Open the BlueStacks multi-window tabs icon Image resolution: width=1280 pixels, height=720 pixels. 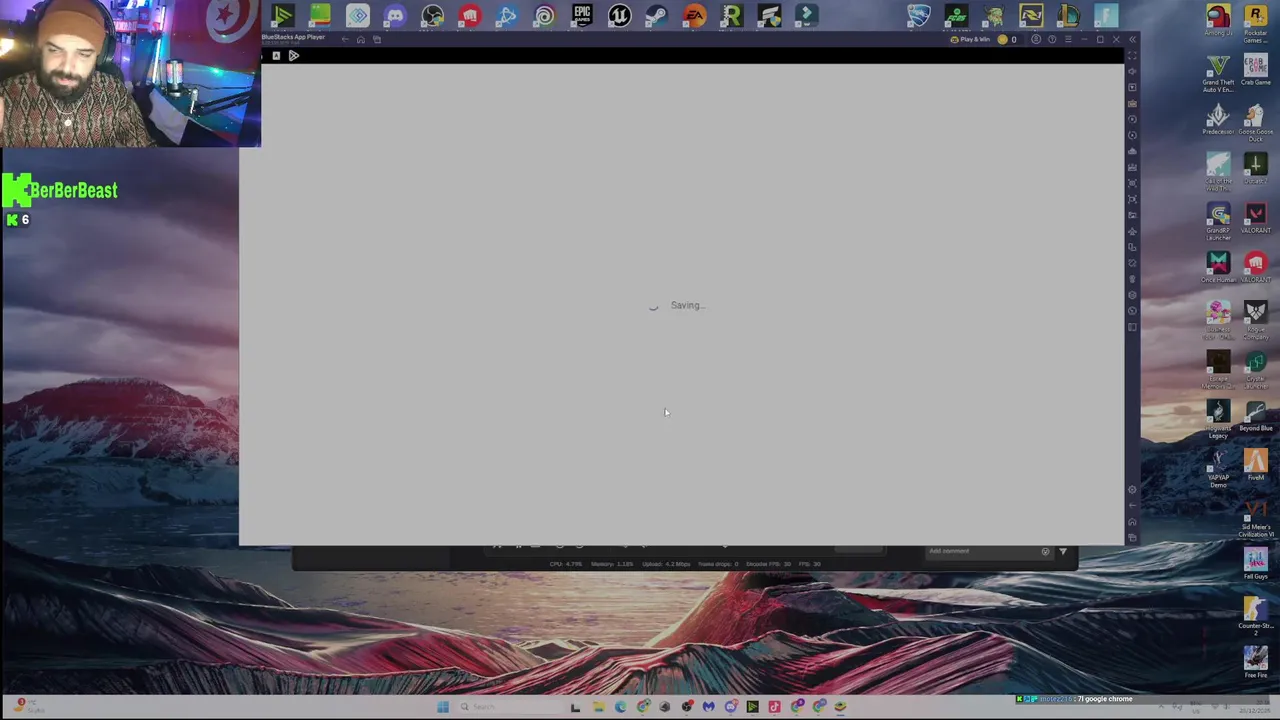point(377,39)
